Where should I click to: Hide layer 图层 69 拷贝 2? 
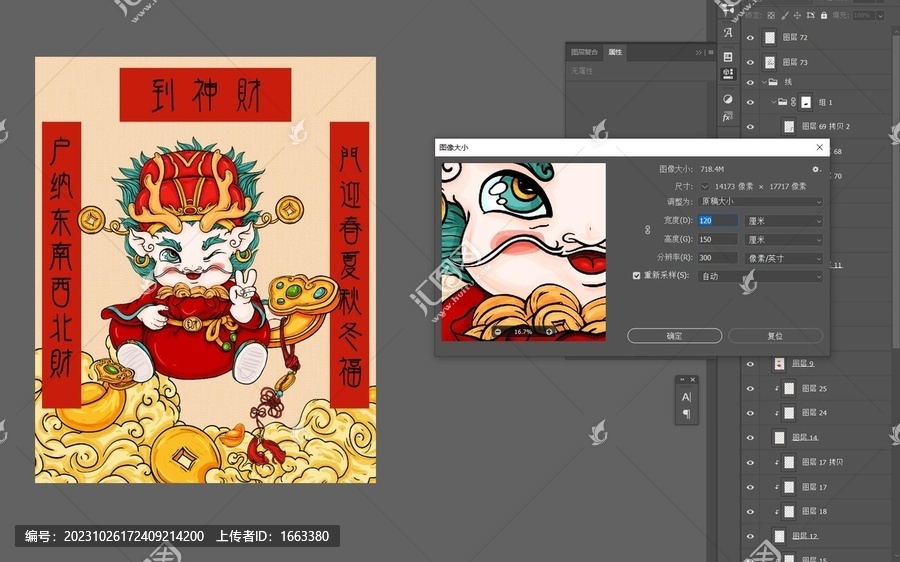(750, 127)
